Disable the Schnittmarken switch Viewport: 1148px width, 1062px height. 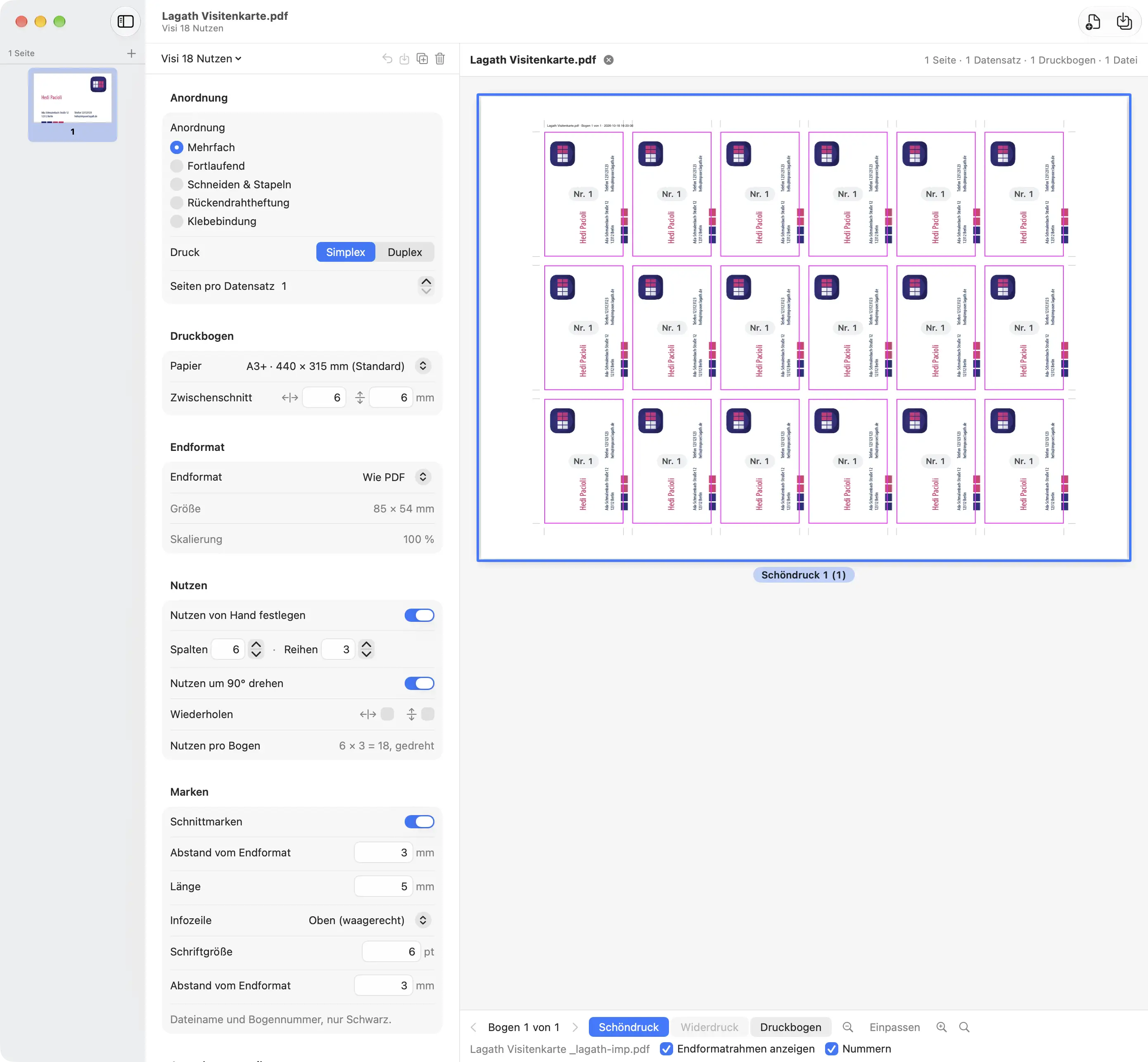tap(420, 822)
